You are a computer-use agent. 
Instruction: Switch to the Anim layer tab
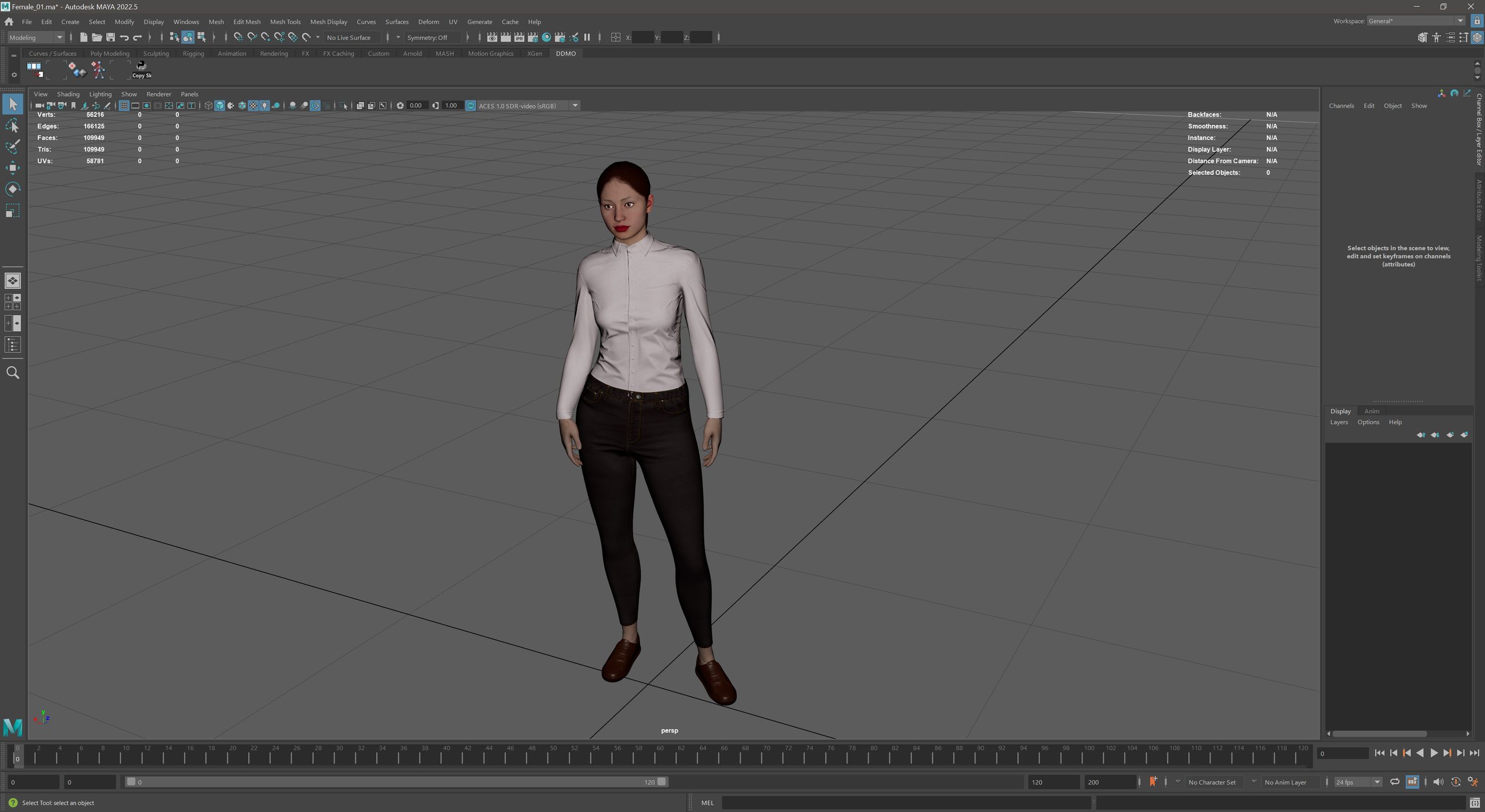pos(1371,411)
